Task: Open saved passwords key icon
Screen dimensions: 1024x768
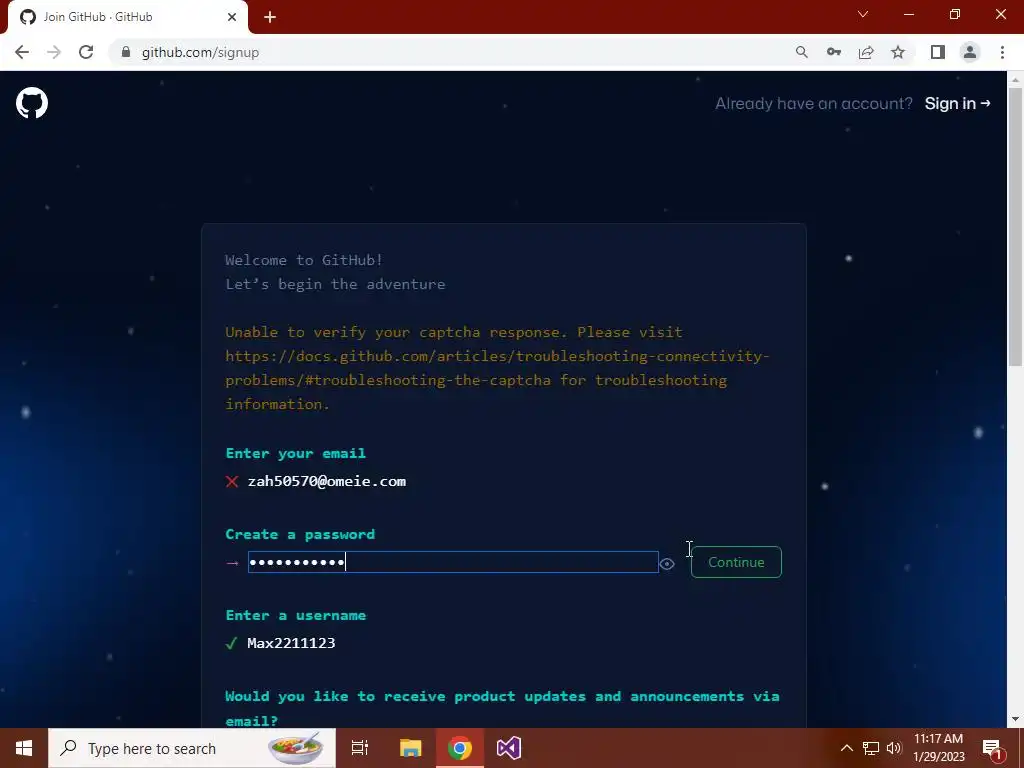Action: (x=834, y=52)
